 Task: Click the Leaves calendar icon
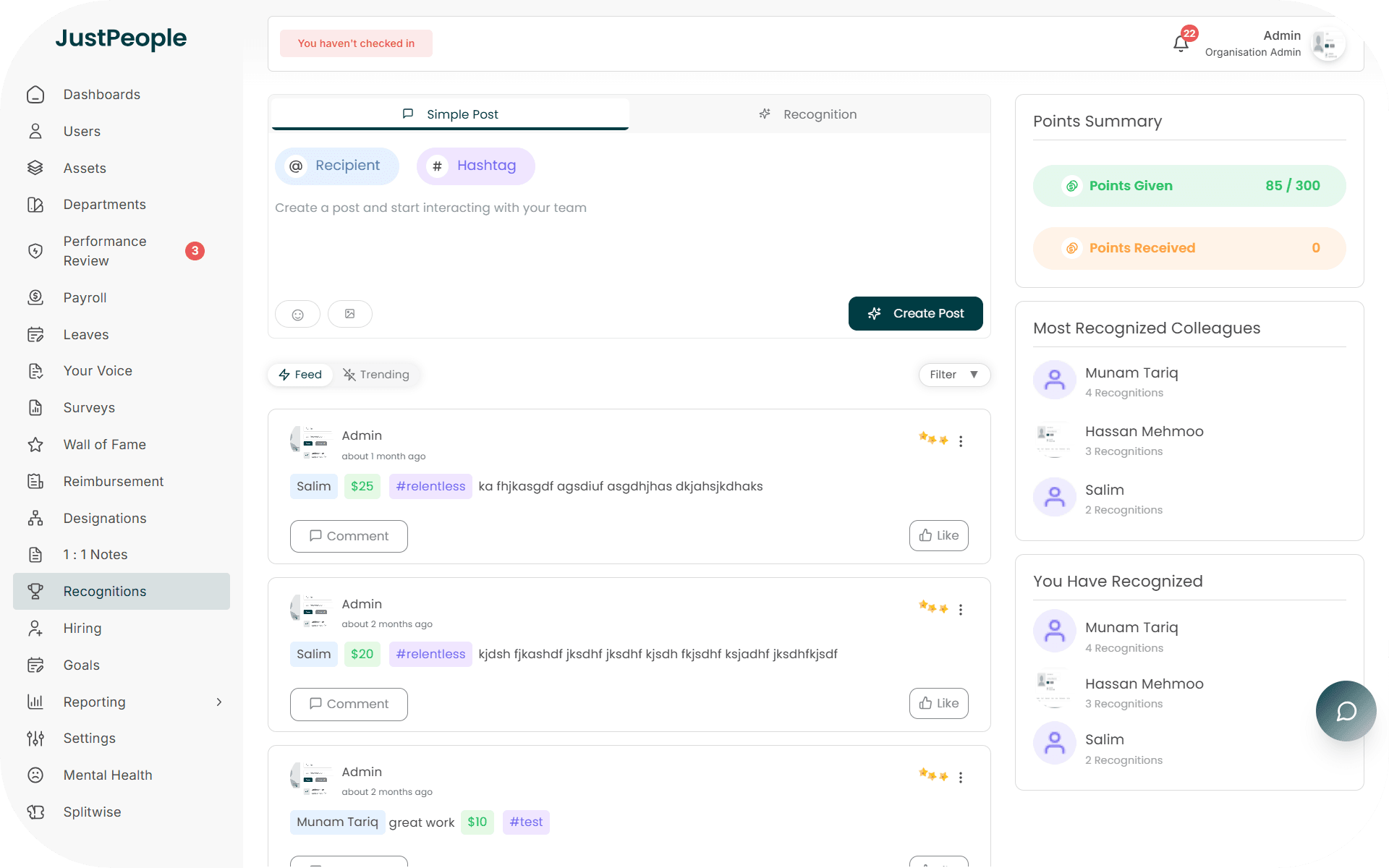click(x=35, y=334)
